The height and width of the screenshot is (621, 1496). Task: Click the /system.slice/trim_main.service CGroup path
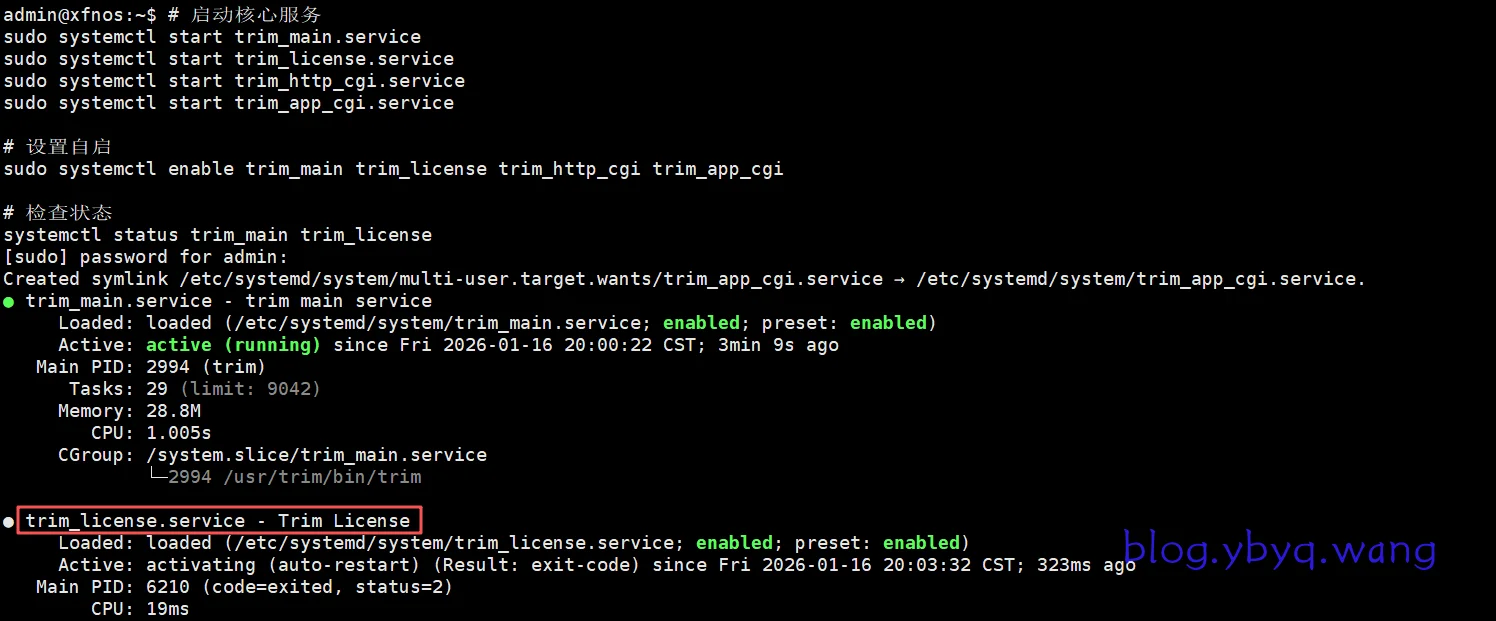pos(316,455)
